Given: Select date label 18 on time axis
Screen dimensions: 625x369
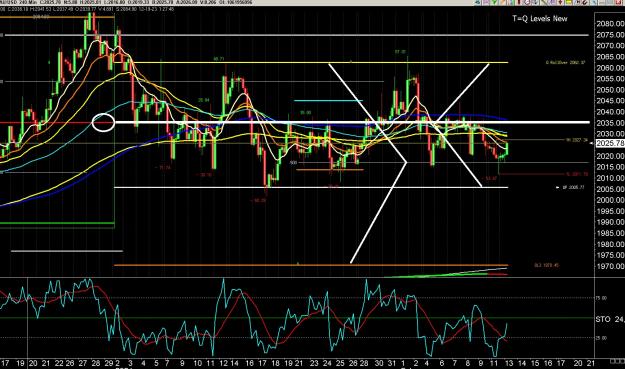Looking at the screenshot, I should 275,363.
